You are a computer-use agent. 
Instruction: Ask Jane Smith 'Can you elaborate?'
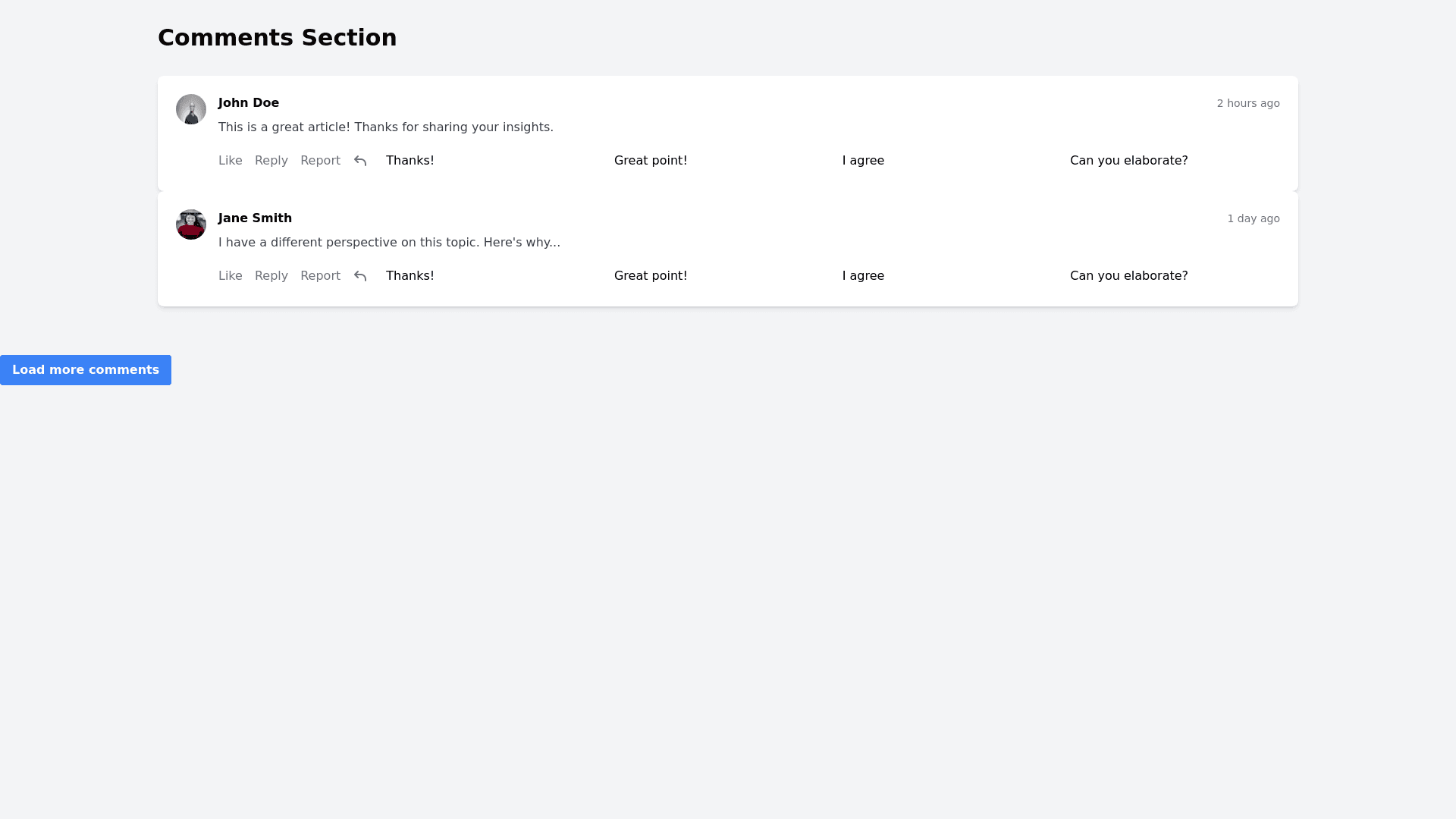[x=1128, y=276]
